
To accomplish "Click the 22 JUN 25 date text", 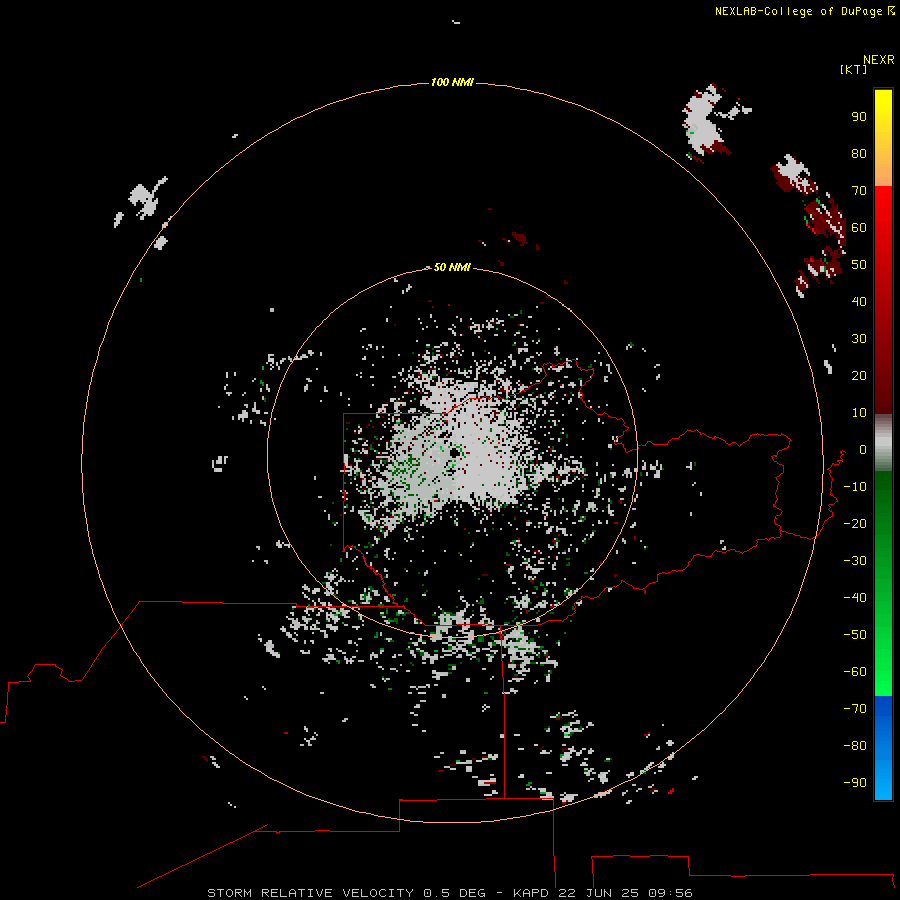I will pos(598,893).
